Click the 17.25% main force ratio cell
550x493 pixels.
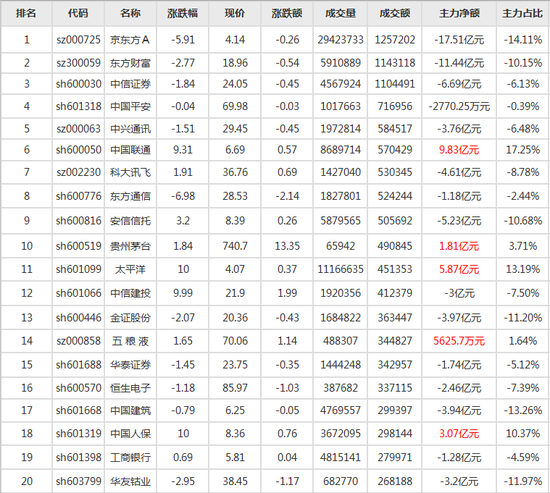coord(523,150)
